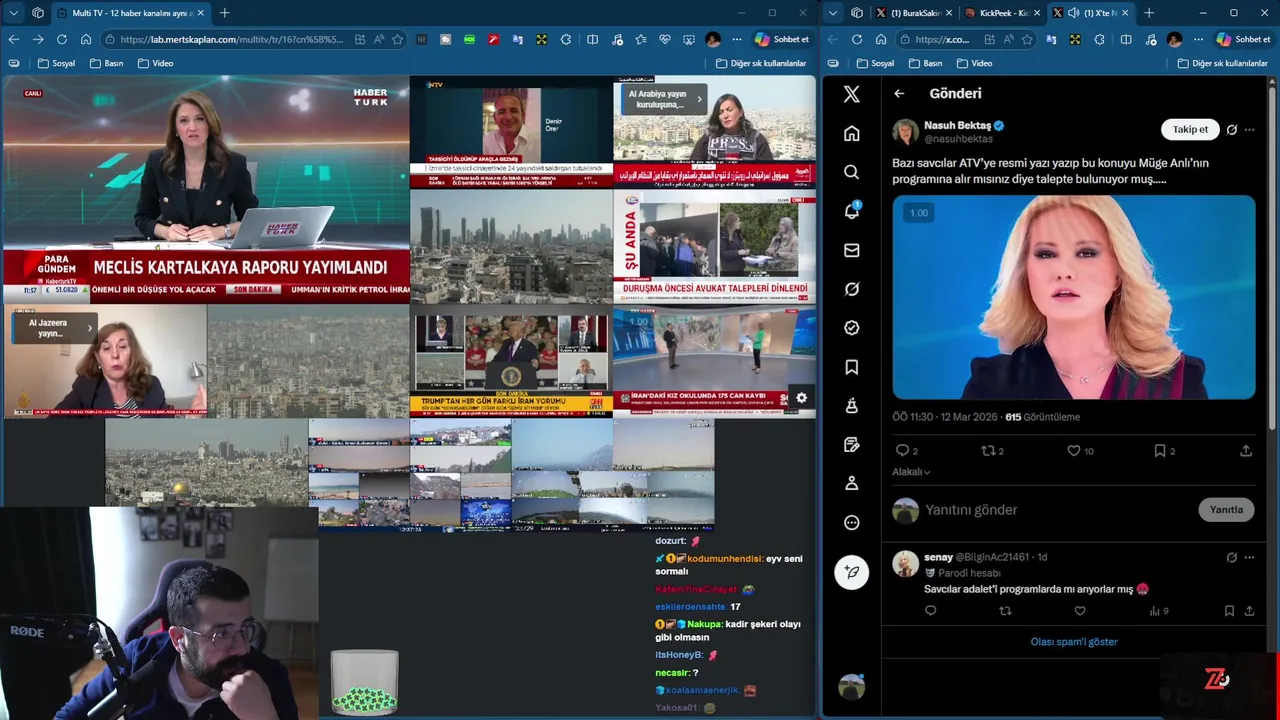Screen dimensions: 1280x720
Task: Mute audio on the X'te tab
Action: point(1073,13)
